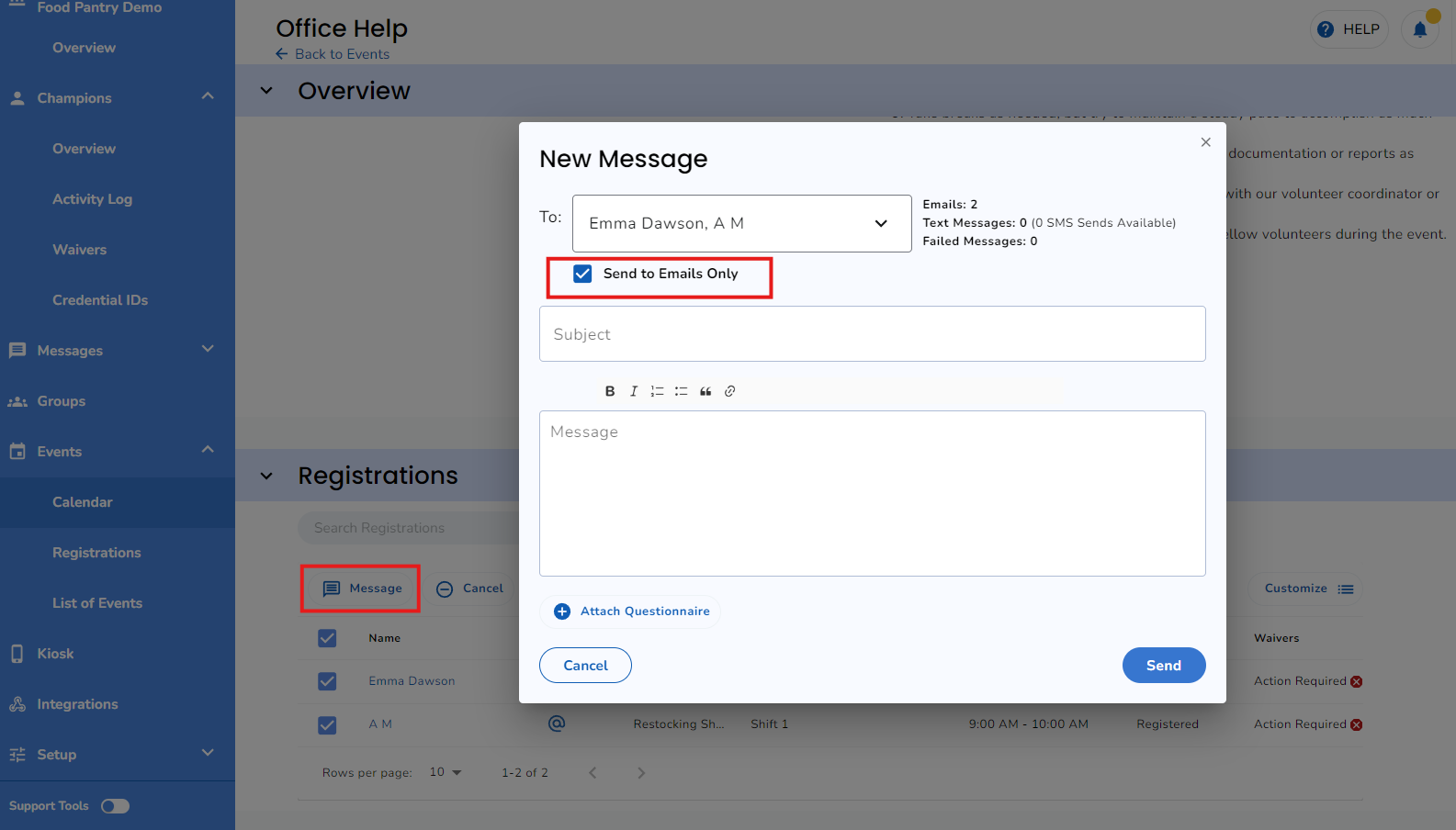Open notifications bell icon
The height and width of the screenshot is (830, 1456).
click(x=1419, y=29)
